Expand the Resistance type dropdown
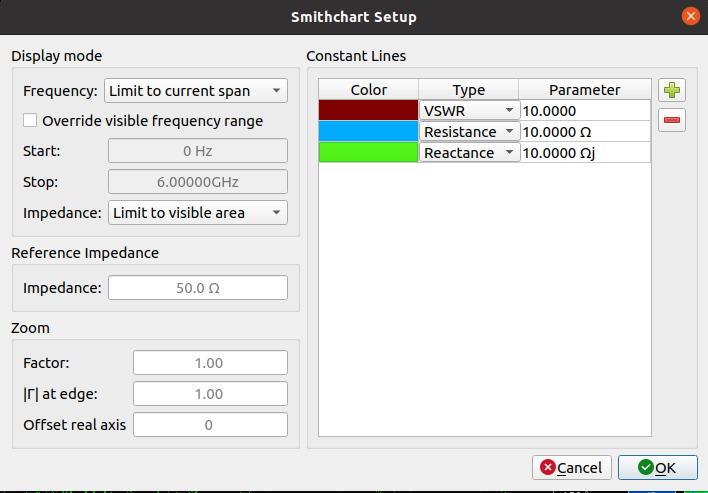The image size is (708, 493). pos(468,132)
